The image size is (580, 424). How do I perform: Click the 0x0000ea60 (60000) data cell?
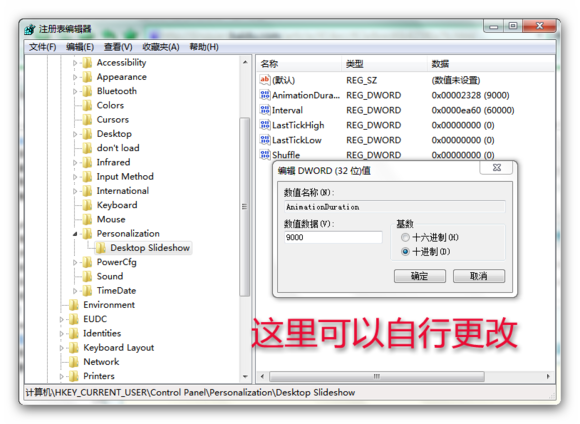pyautogui.click(x=473, y=110)
